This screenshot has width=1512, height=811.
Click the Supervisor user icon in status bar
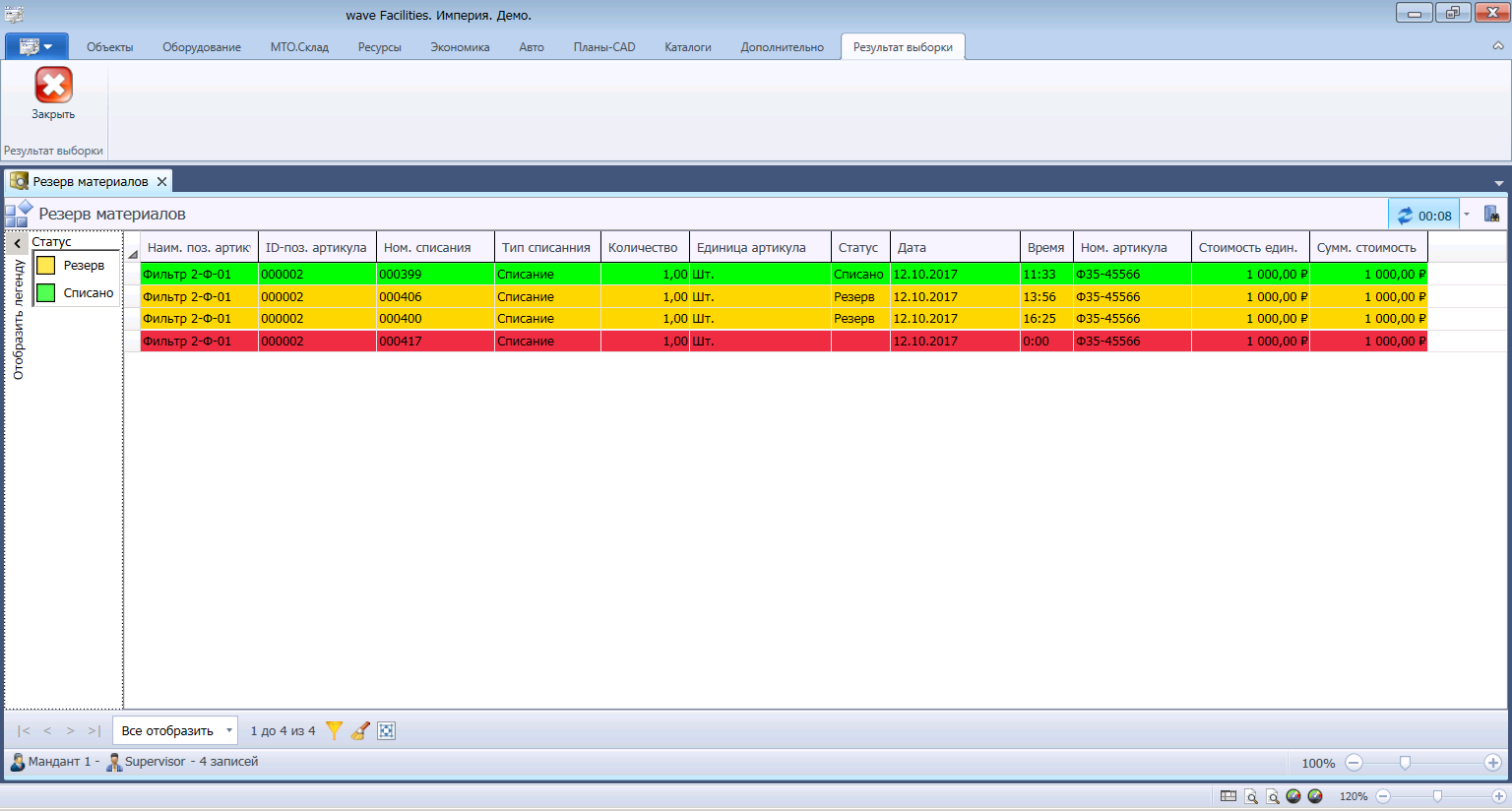click(x=114, y=762)
